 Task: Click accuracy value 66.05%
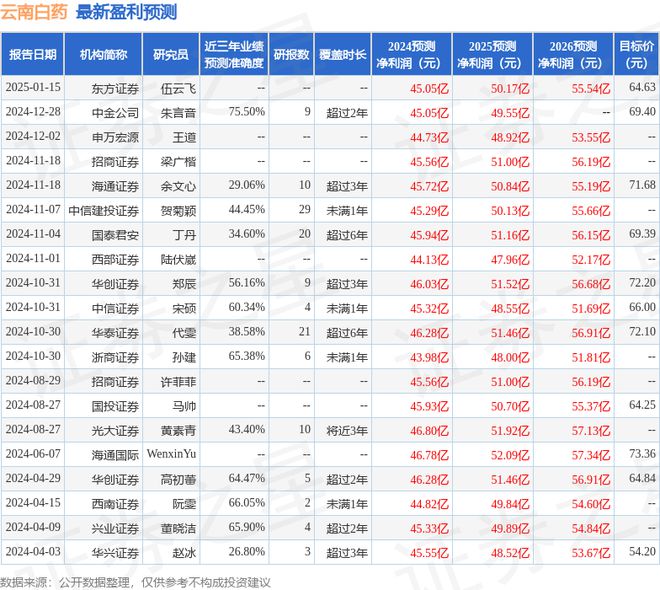[x=247, y=502]
